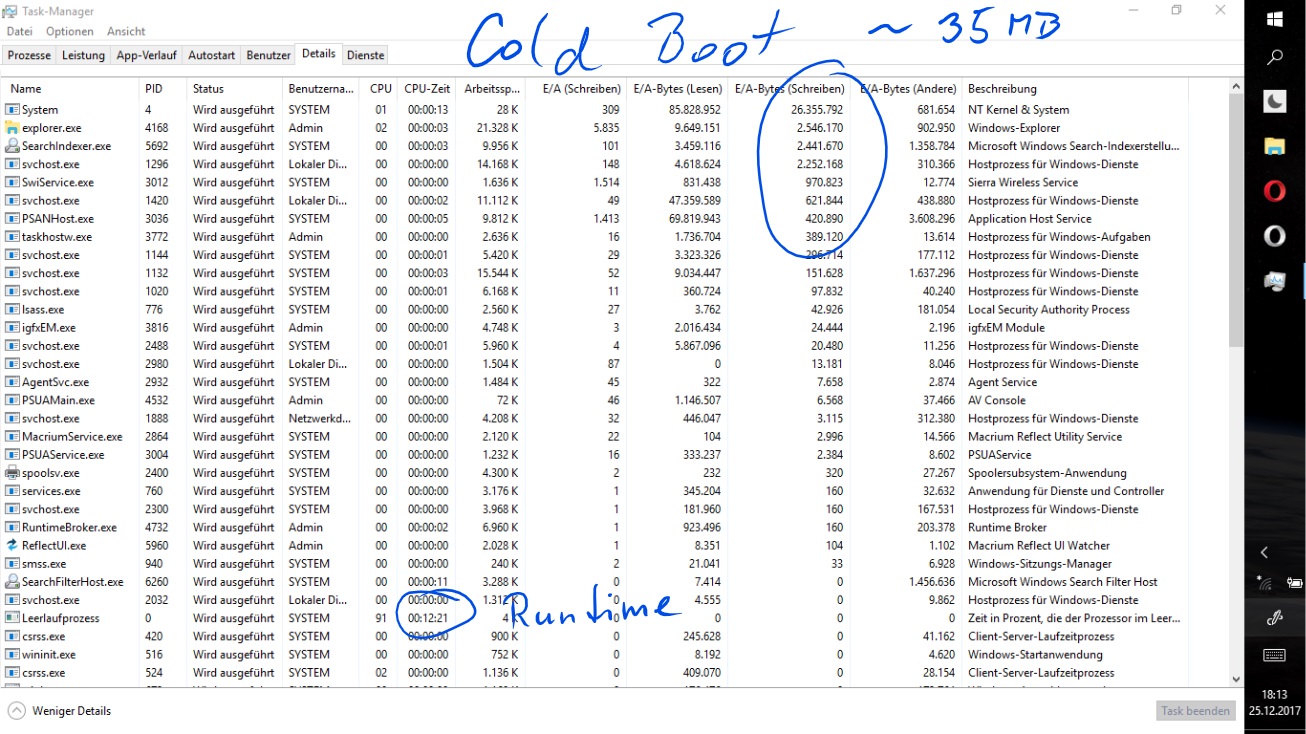Image resolution: width=1306 pixels, height=734 pixels.
Task: Click the RuntimeBroker.exe process icon
Action: (12, 527)
